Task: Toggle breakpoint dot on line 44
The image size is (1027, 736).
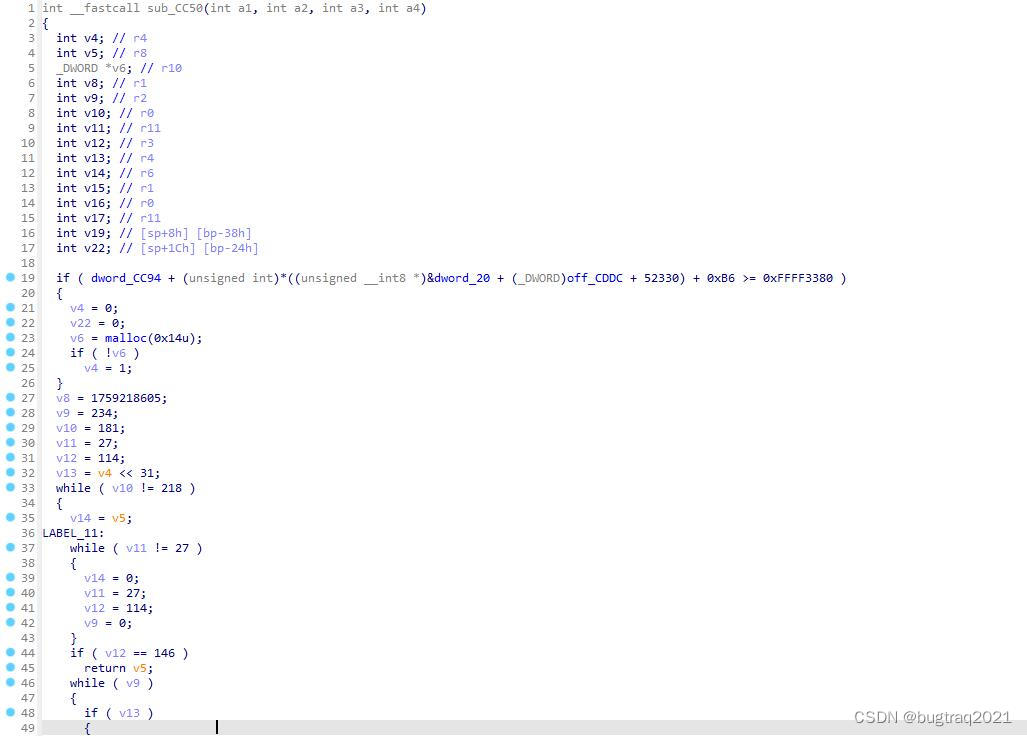Action: (x=10, y=653)
